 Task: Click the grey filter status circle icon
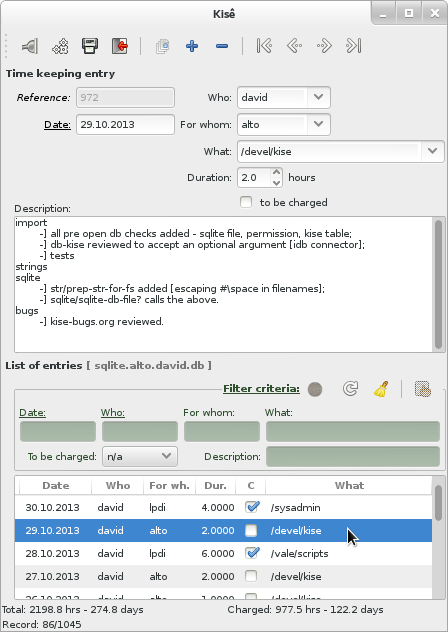[315, 389]
